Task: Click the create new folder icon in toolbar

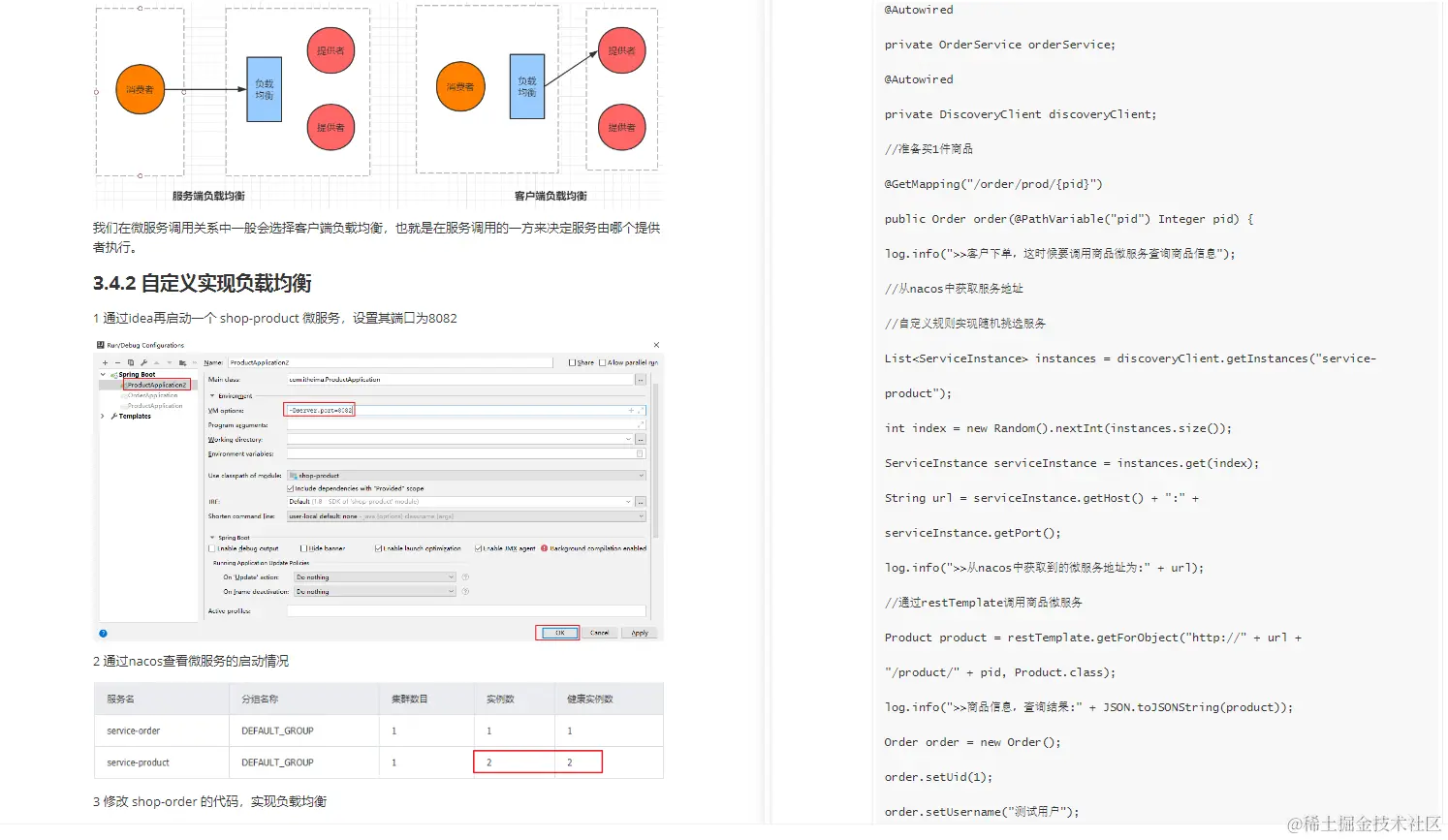Action: click(x=182, y=362)
